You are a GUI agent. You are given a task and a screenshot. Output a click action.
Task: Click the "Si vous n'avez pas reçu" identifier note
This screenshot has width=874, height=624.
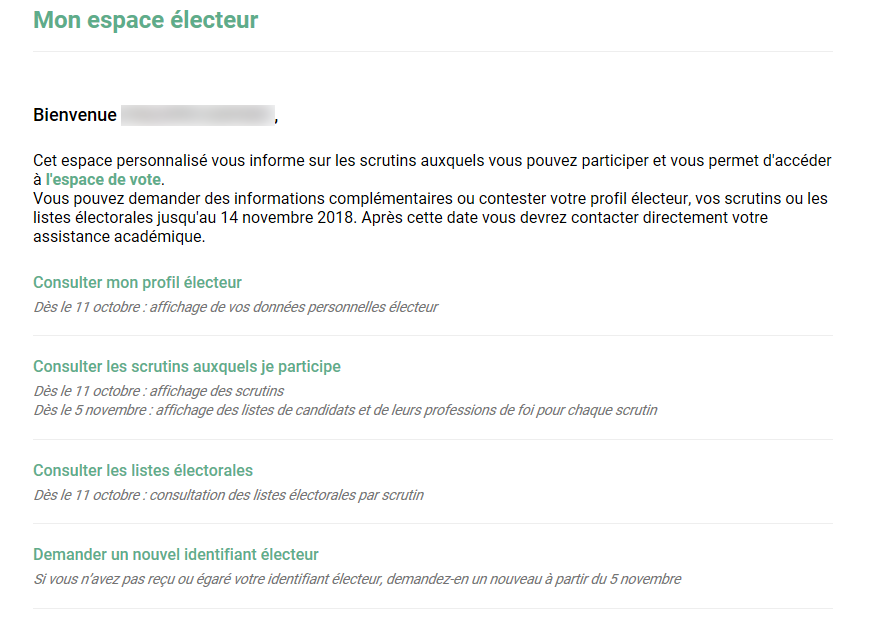click(x=357, y=579)
